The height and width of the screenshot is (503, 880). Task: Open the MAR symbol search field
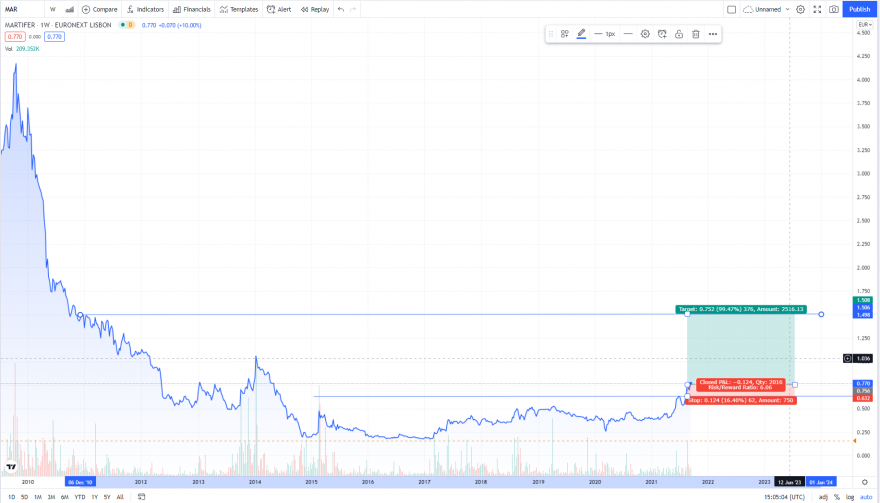[x=11, y=9]
